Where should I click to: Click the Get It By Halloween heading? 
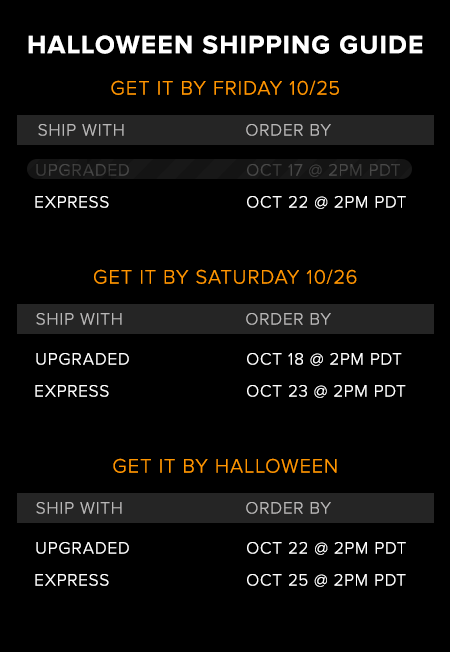[225, 466]
